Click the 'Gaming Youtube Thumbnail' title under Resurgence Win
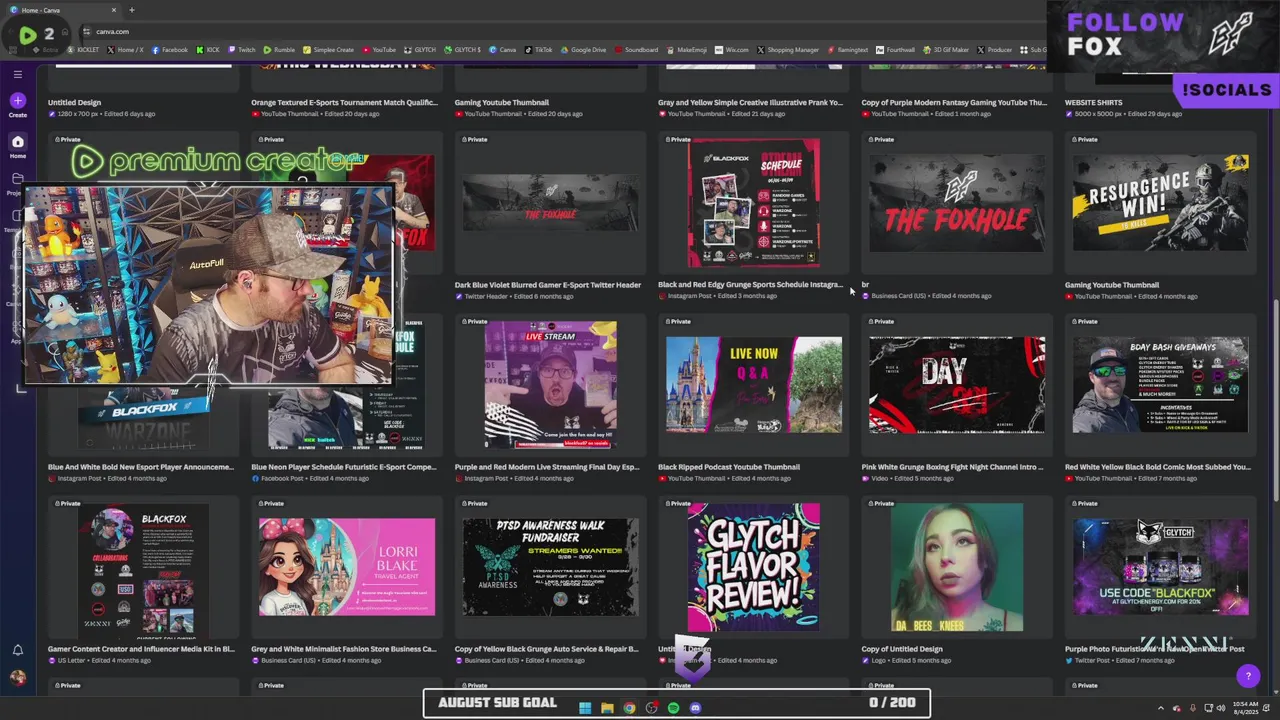Viewport: 1280px width, 720px height. (1112, 285)
